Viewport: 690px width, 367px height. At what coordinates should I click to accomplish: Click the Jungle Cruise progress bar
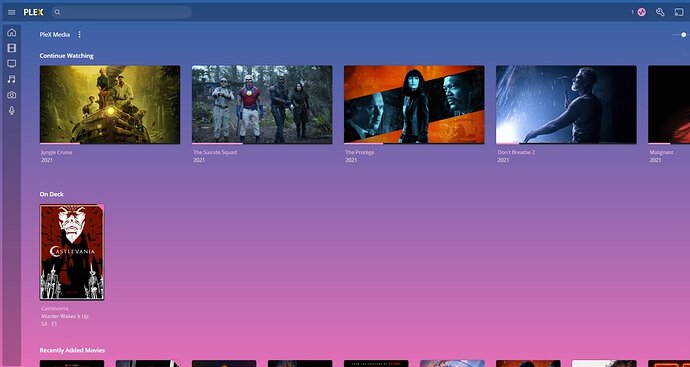click(110, 143)
